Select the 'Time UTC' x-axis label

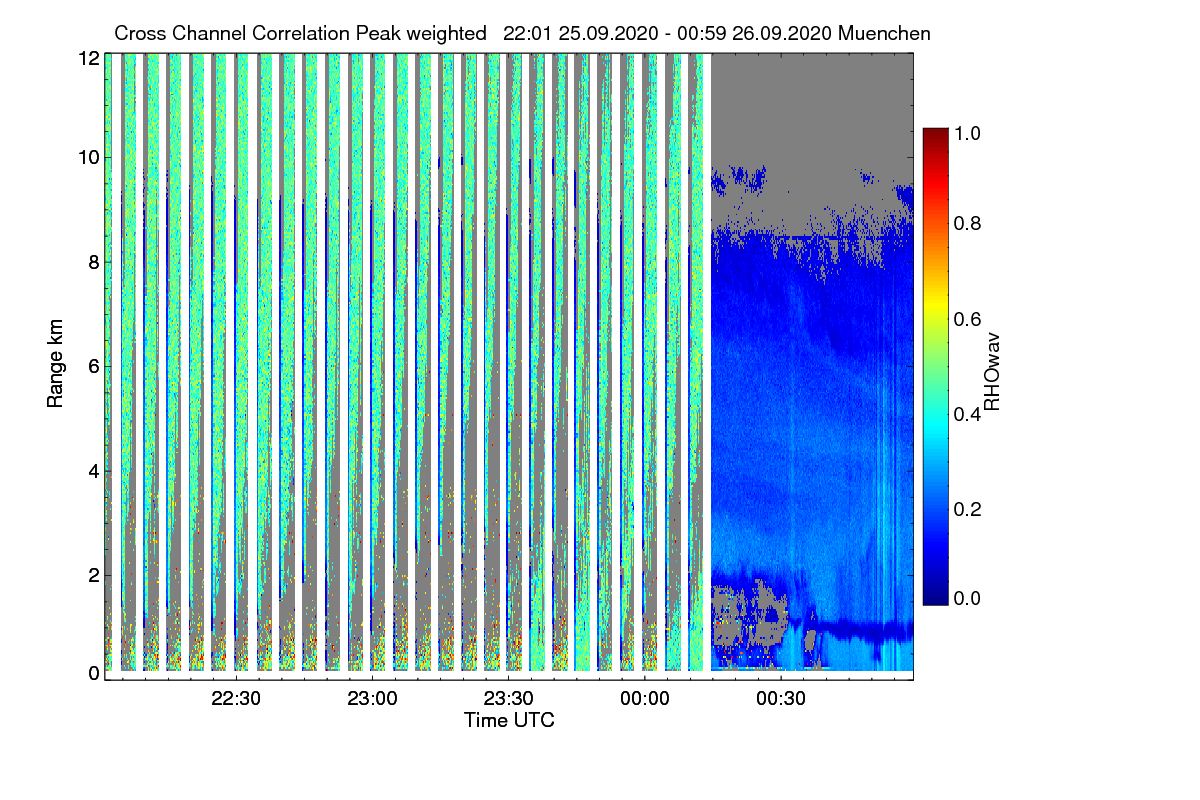coord(509,720)
